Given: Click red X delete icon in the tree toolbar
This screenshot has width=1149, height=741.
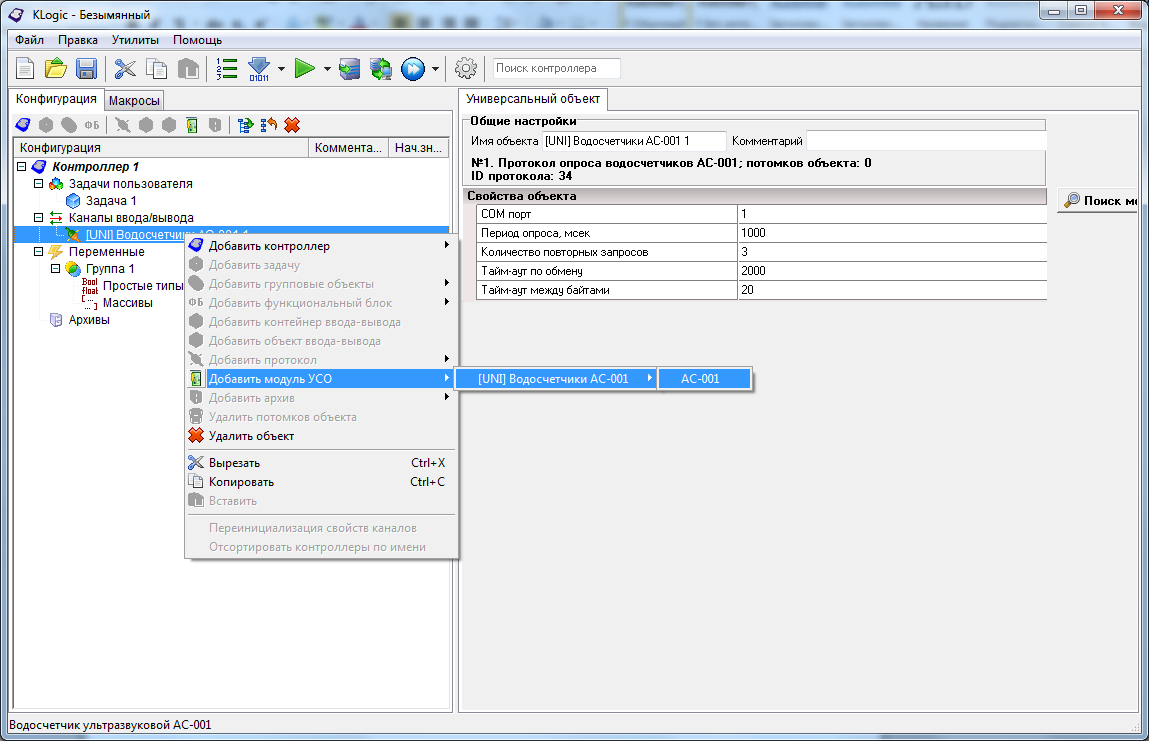Looking at the screenshot, I should click(292, 125).
